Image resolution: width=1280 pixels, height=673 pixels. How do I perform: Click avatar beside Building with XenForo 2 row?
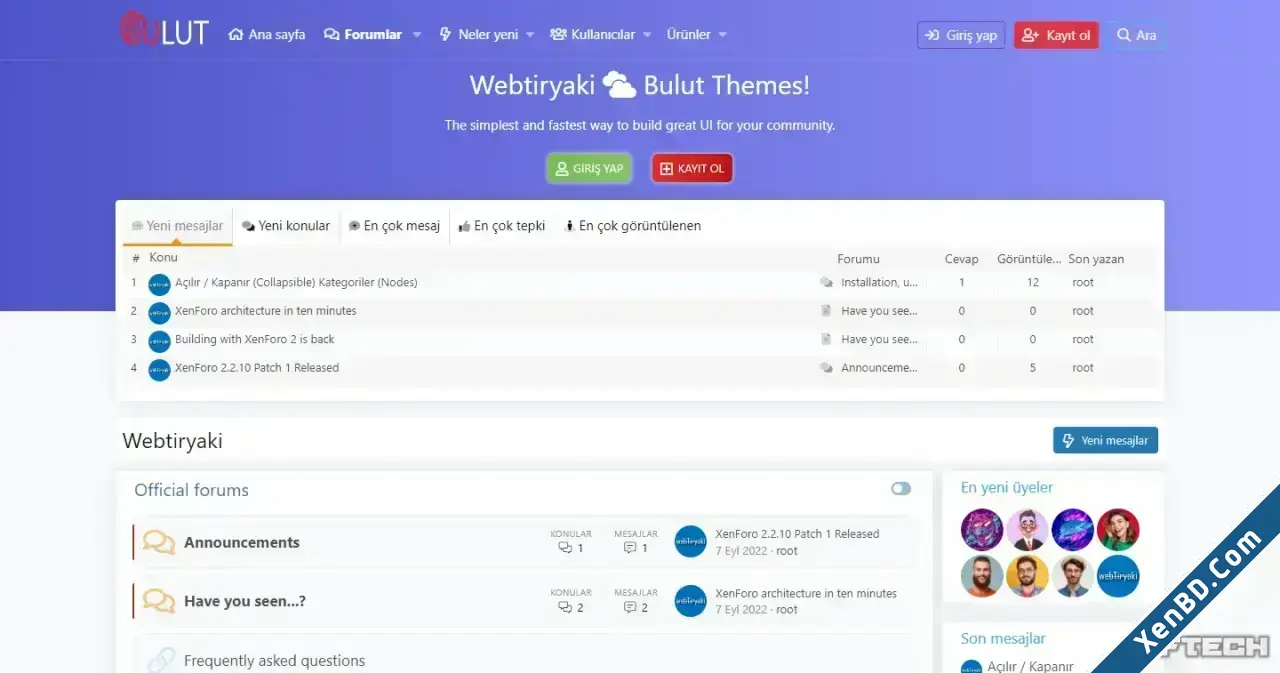pyautogui.click(x=160, y=341)
